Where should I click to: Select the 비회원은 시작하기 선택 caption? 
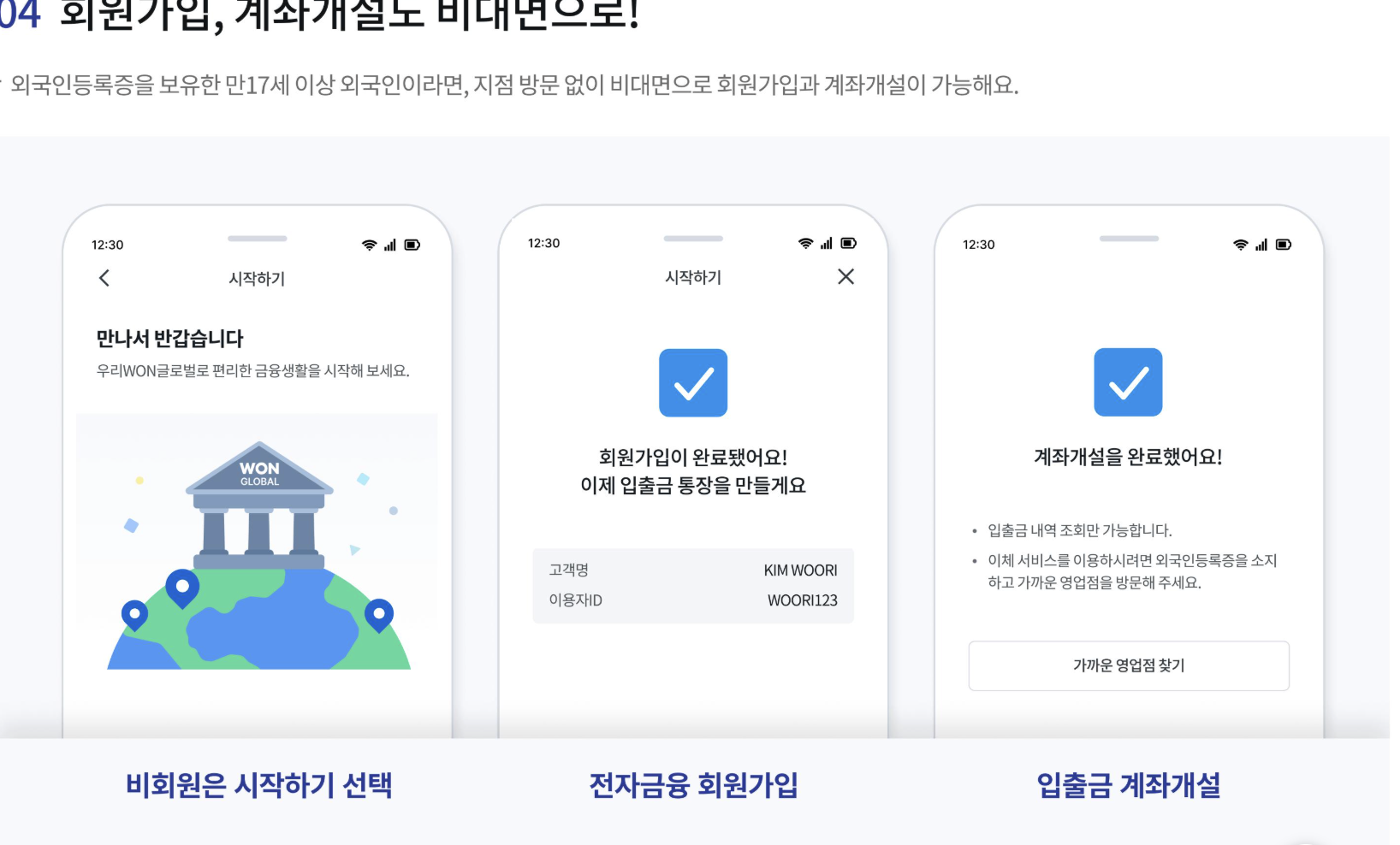click(258, 785)
